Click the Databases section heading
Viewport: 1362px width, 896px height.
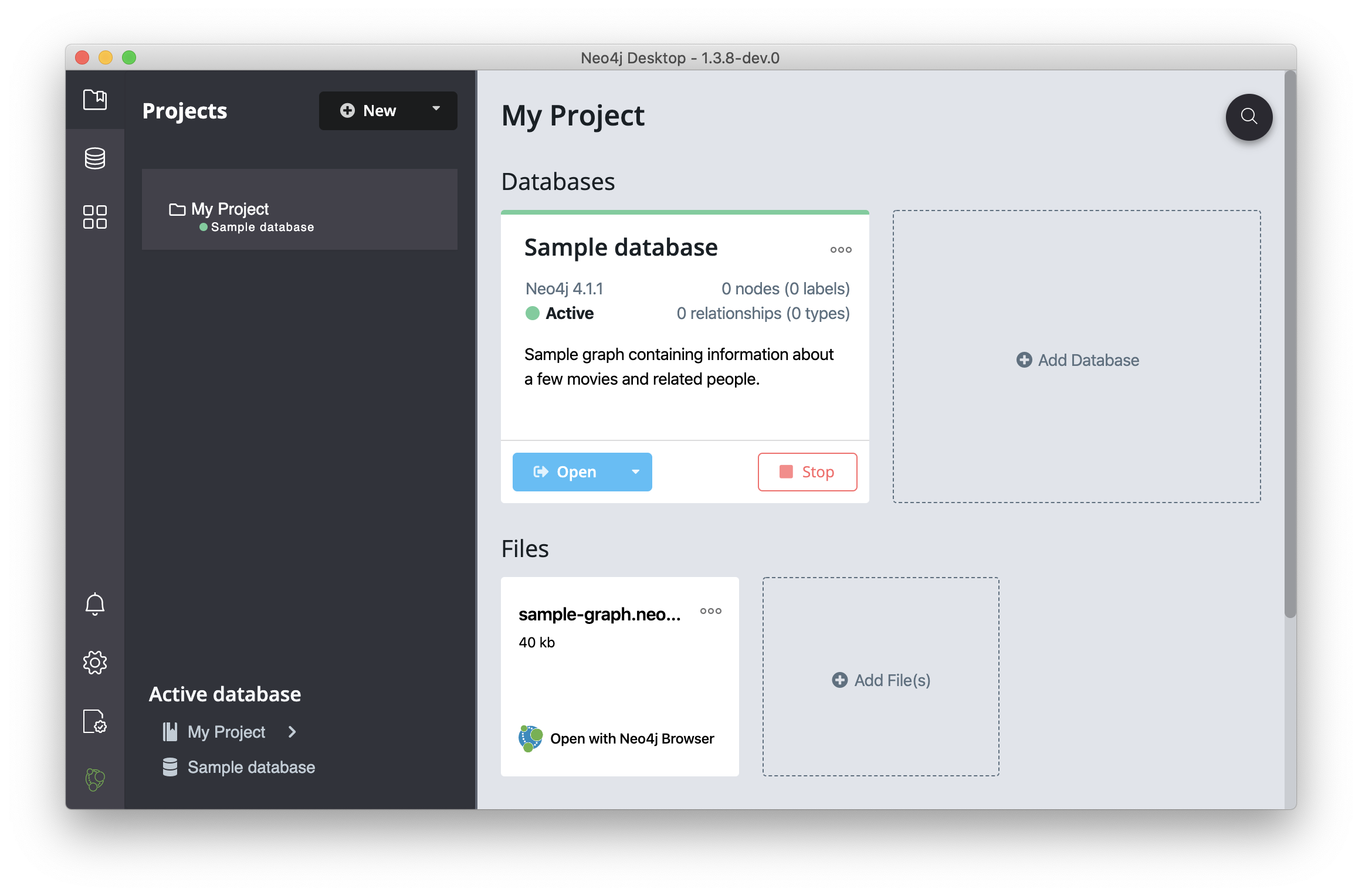click(x=558, y=182)
